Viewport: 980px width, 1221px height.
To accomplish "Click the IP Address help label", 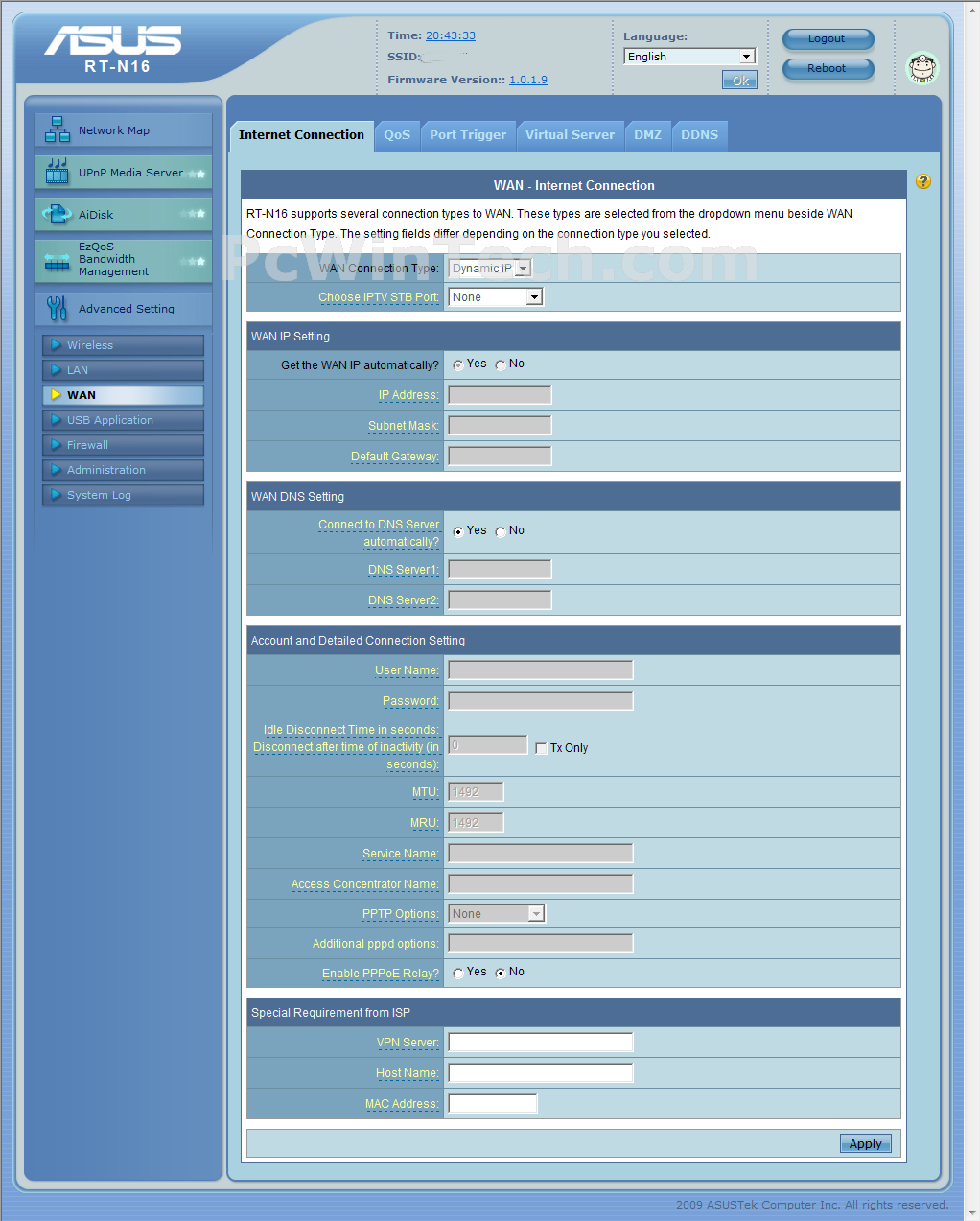I will (408, 395).
